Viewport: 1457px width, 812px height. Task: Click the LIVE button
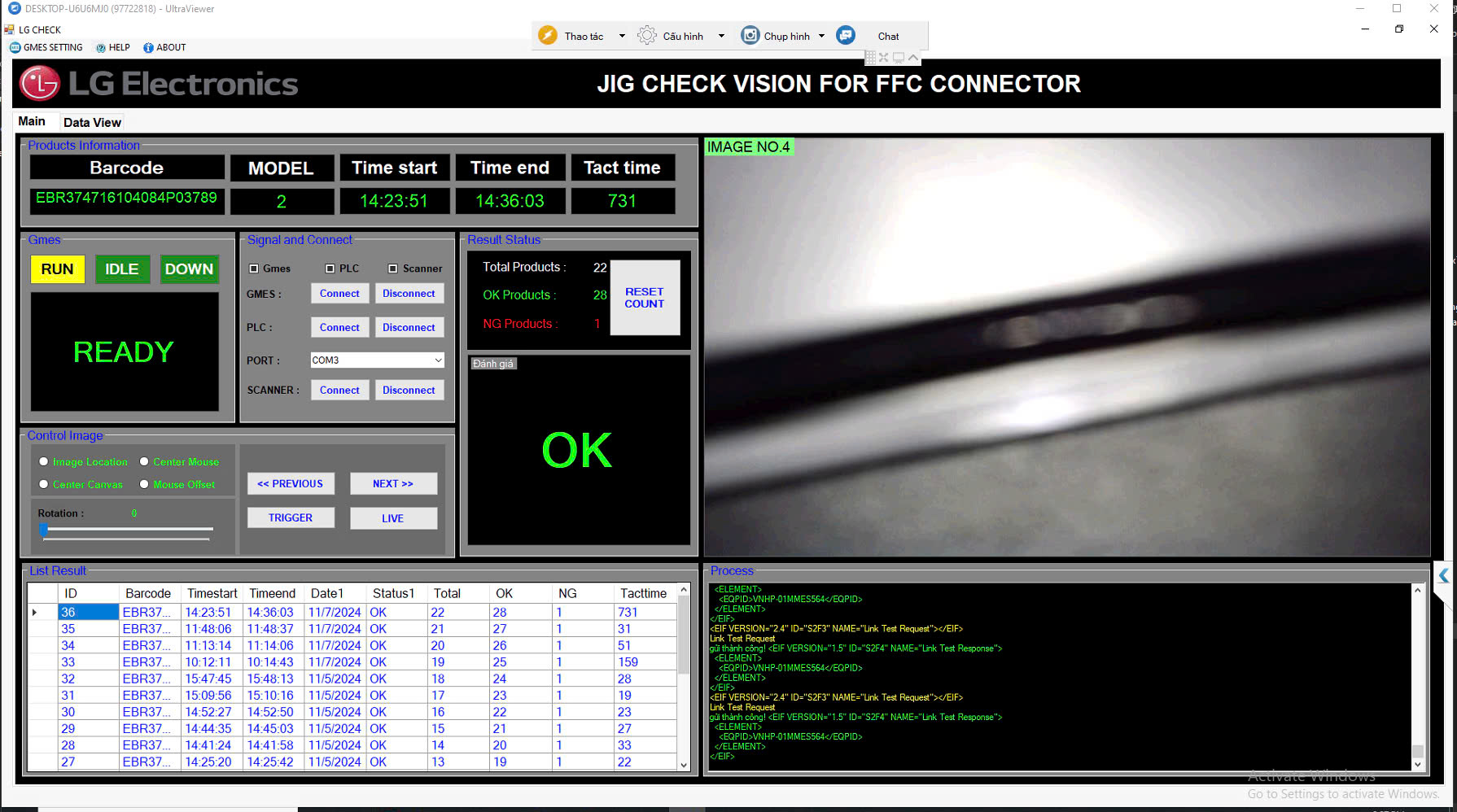[393, 518]
